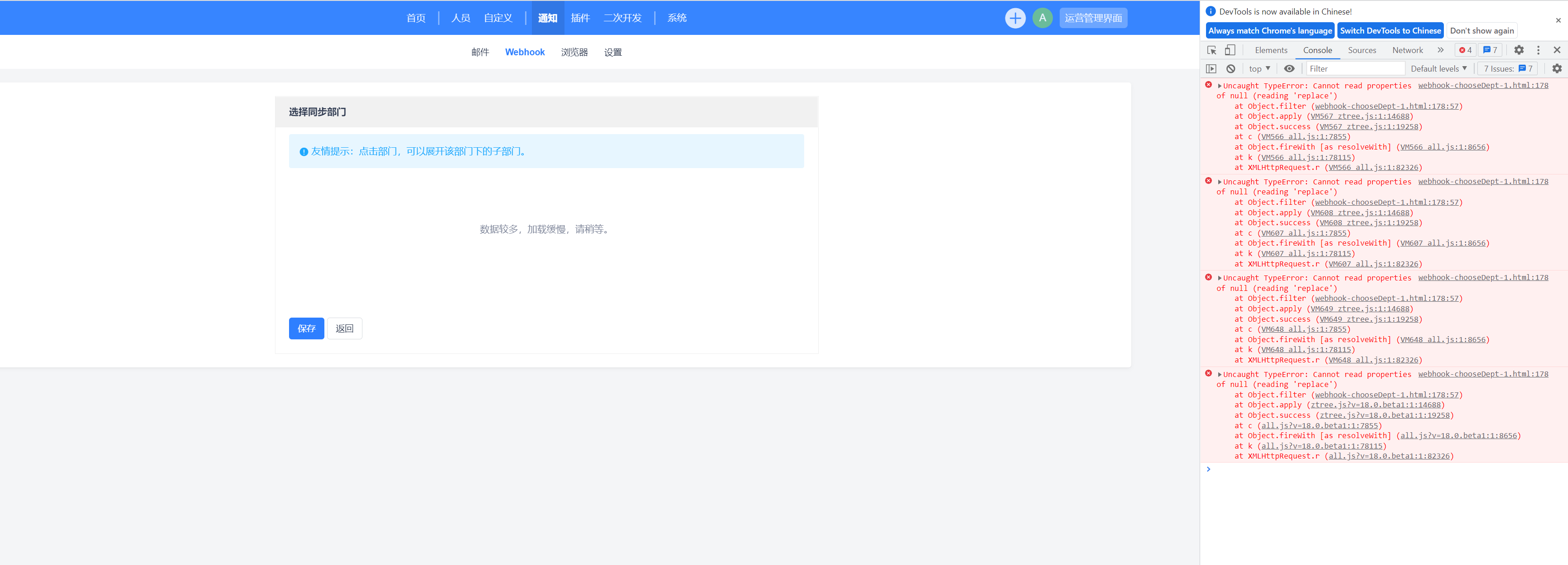This screenshot has height=565, width=1568.
Task: Click the 保存 save button
Action: (x=306, y=328)
